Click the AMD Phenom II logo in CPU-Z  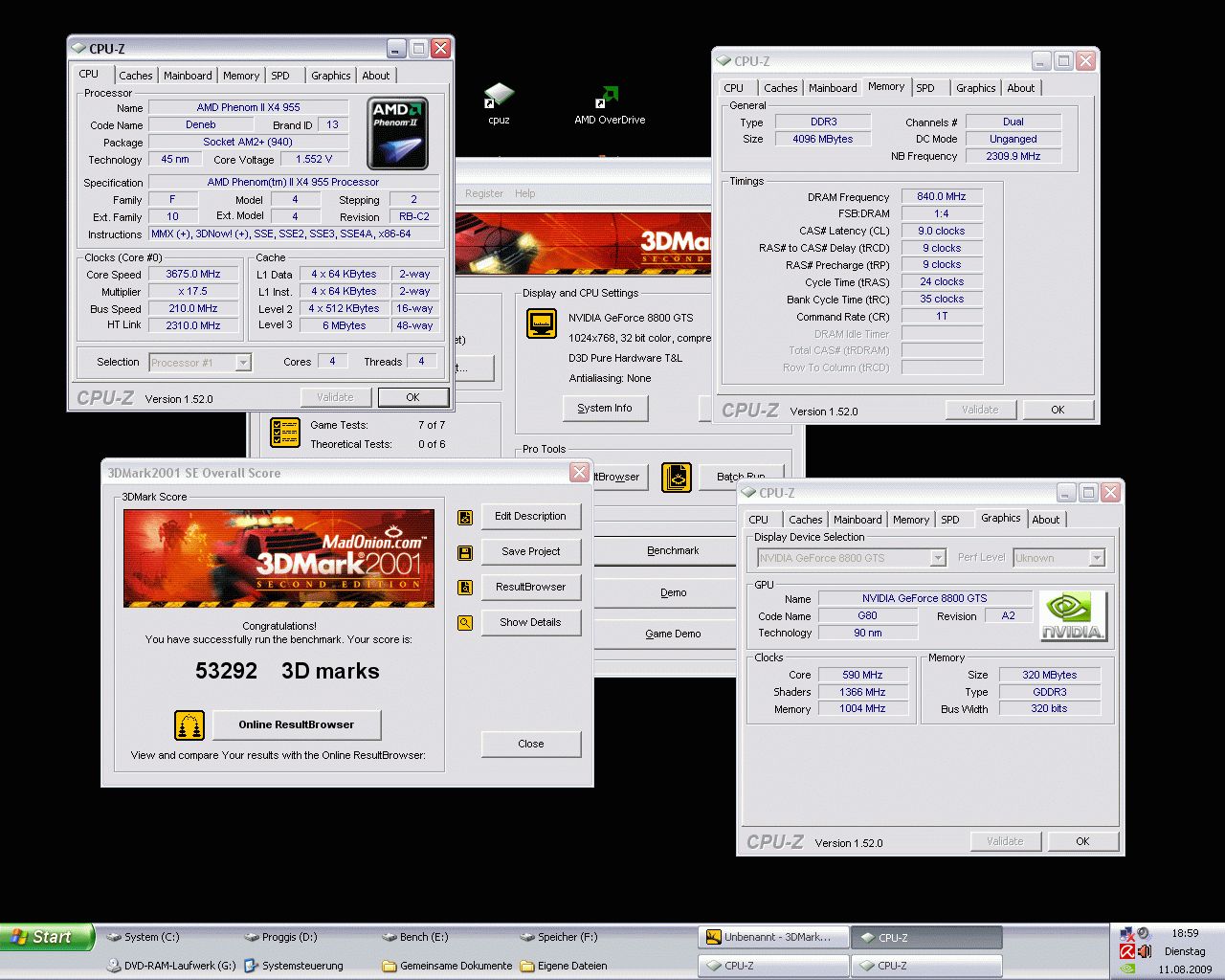point(397,133)
